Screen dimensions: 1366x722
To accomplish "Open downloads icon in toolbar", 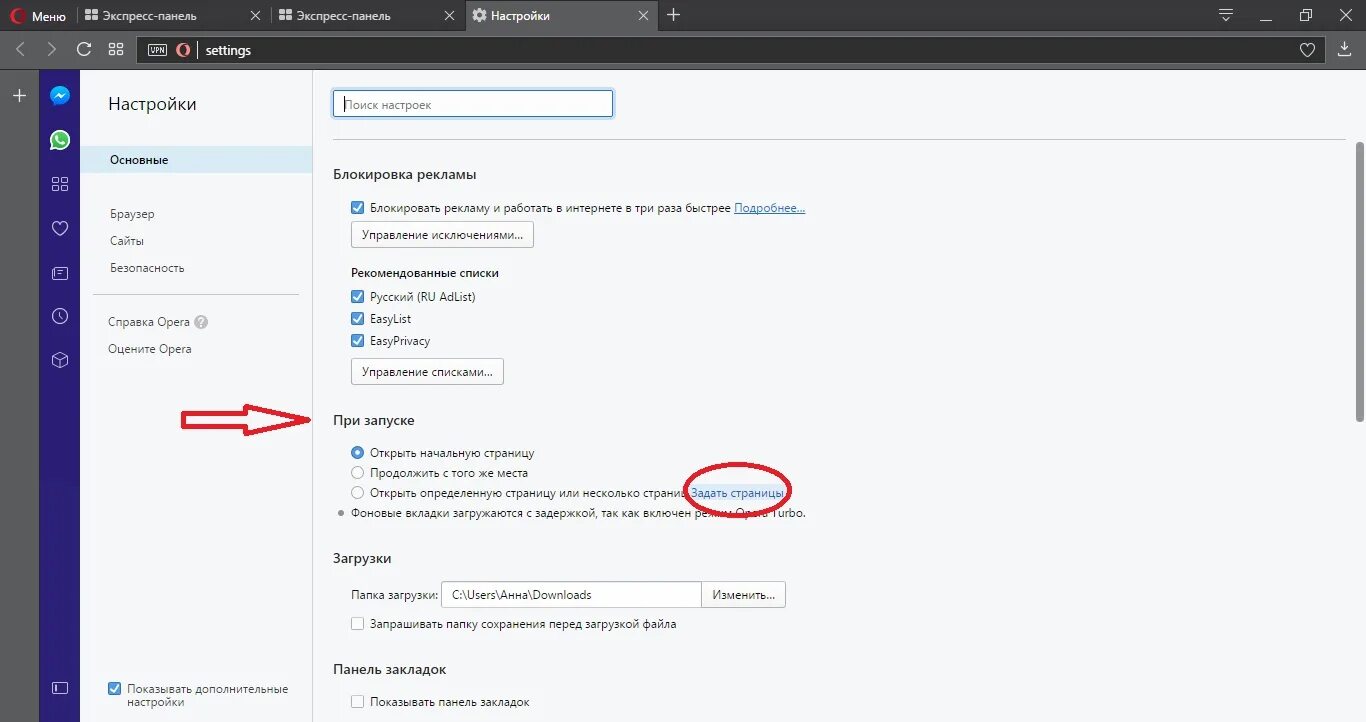I will click(x=1344, y=49).
